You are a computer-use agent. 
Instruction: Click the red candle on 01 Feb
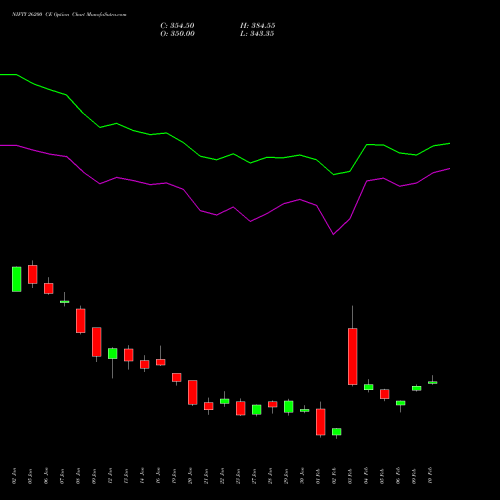coord(321,422)
